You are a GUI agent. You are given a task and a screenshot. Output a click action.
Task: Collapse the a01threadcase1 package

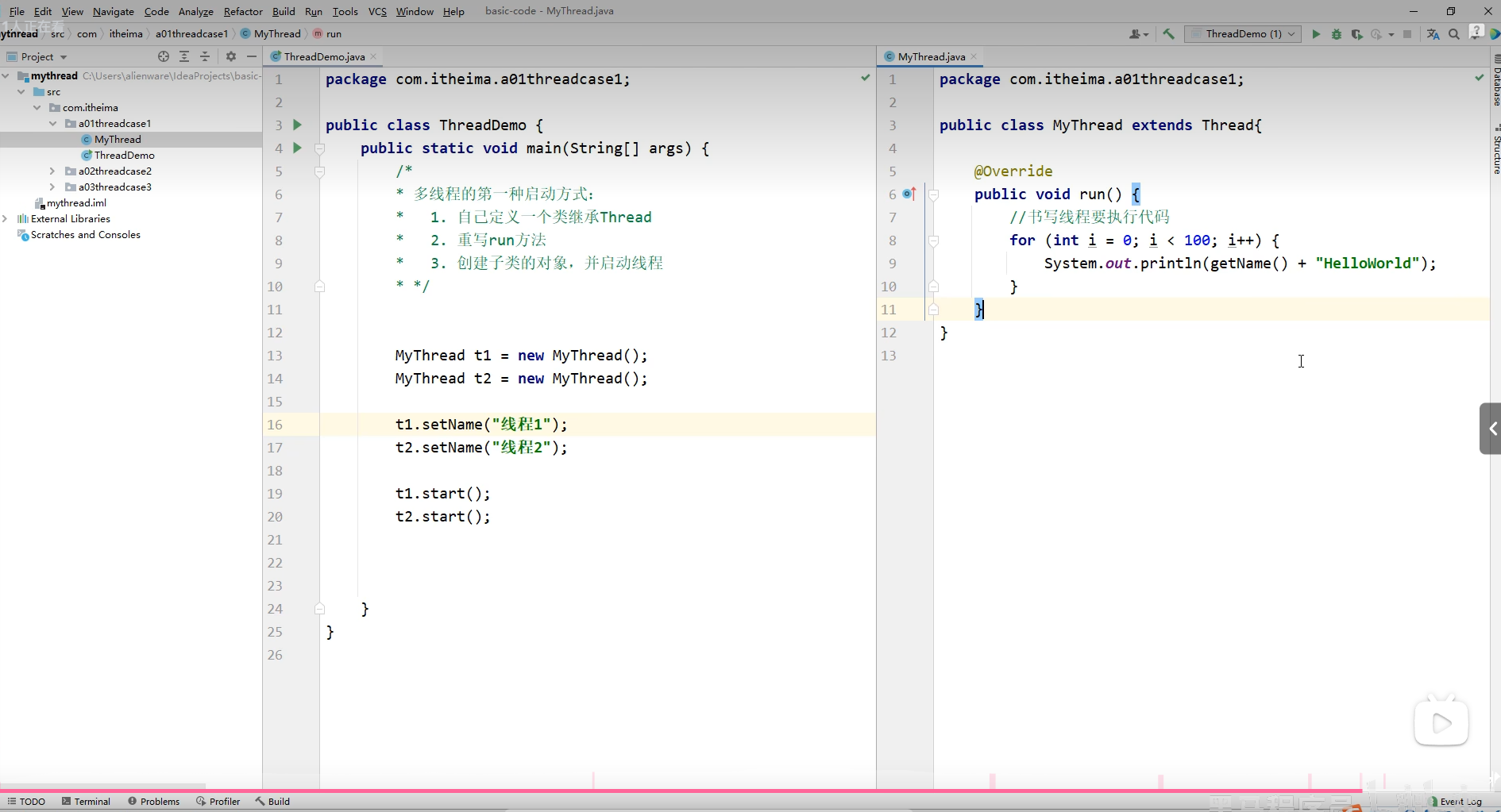53,124
